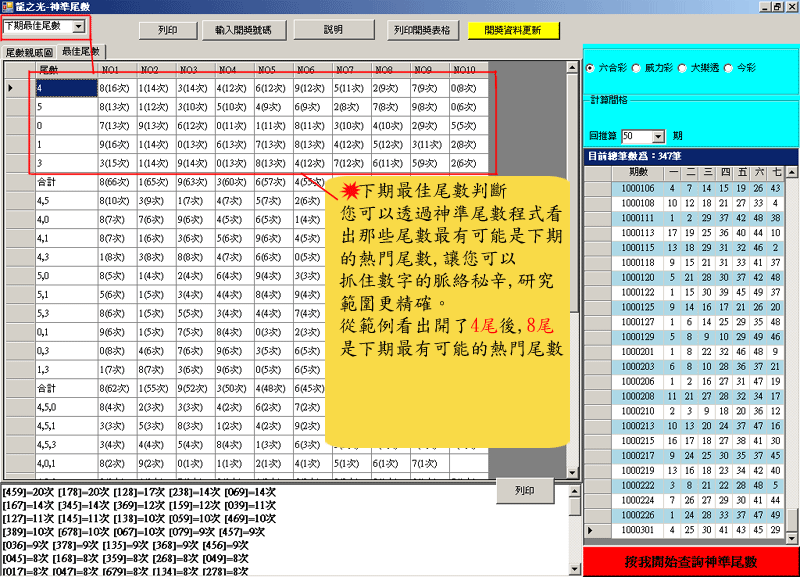800x577 pixels.
Task: Click the 1000106 cell in draw list
Action: coord(636,188)
